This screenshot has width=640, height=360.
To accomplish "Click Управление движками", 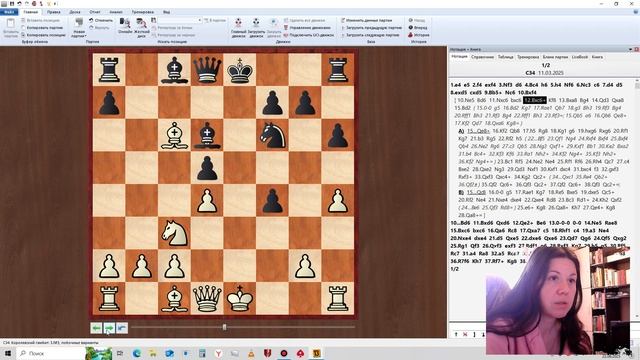I will coord(307,28).
